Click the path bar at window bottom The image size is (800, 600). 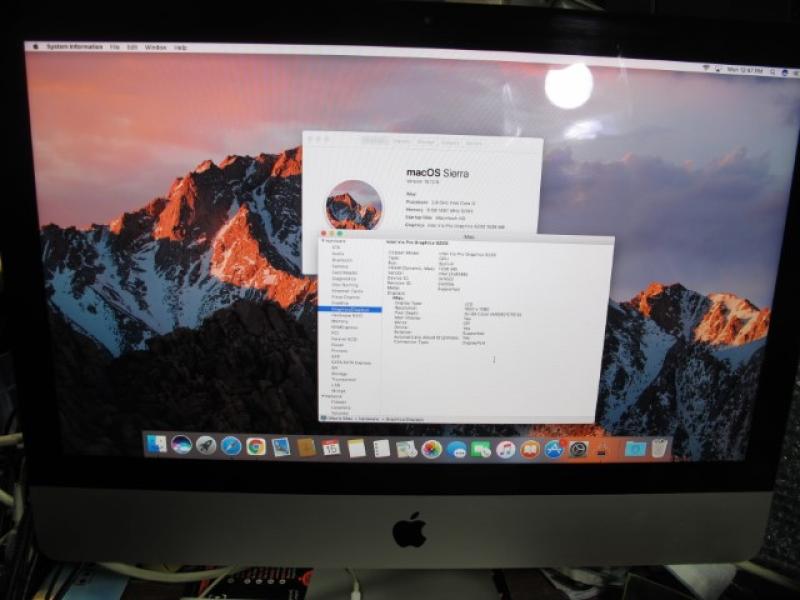[457, 419]
